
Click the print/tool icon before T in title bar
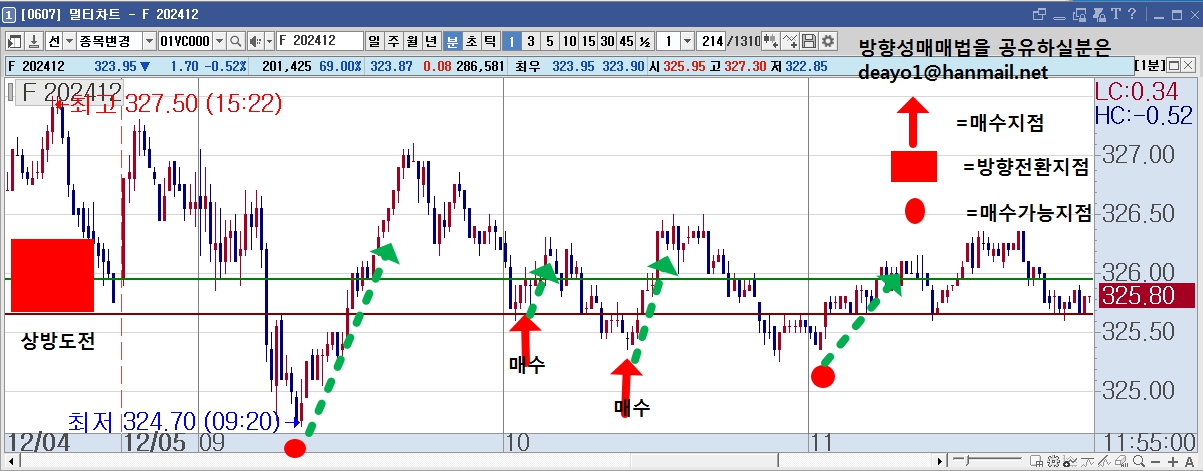(x=1098, y=15)
